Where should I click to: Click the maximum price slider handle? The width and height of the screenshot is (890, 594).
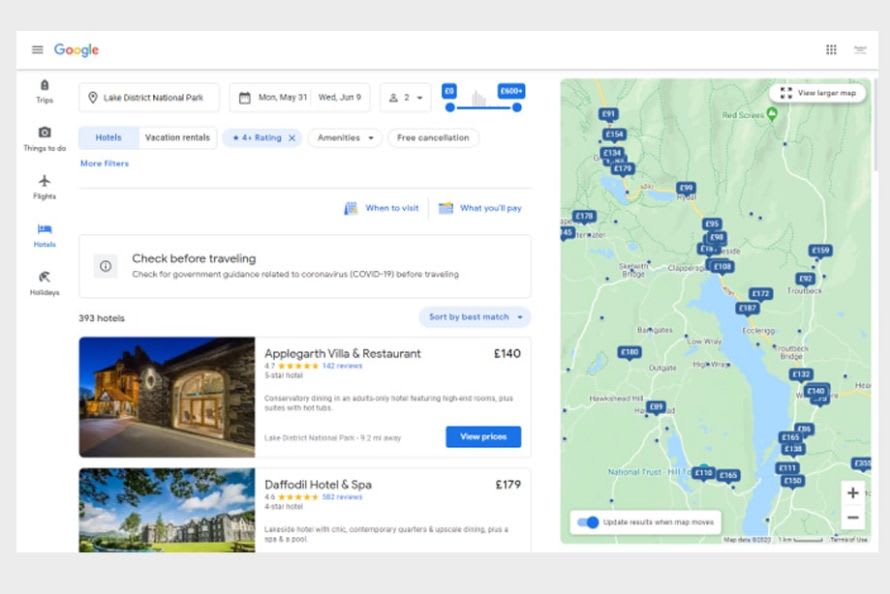[x=517, y=107]
